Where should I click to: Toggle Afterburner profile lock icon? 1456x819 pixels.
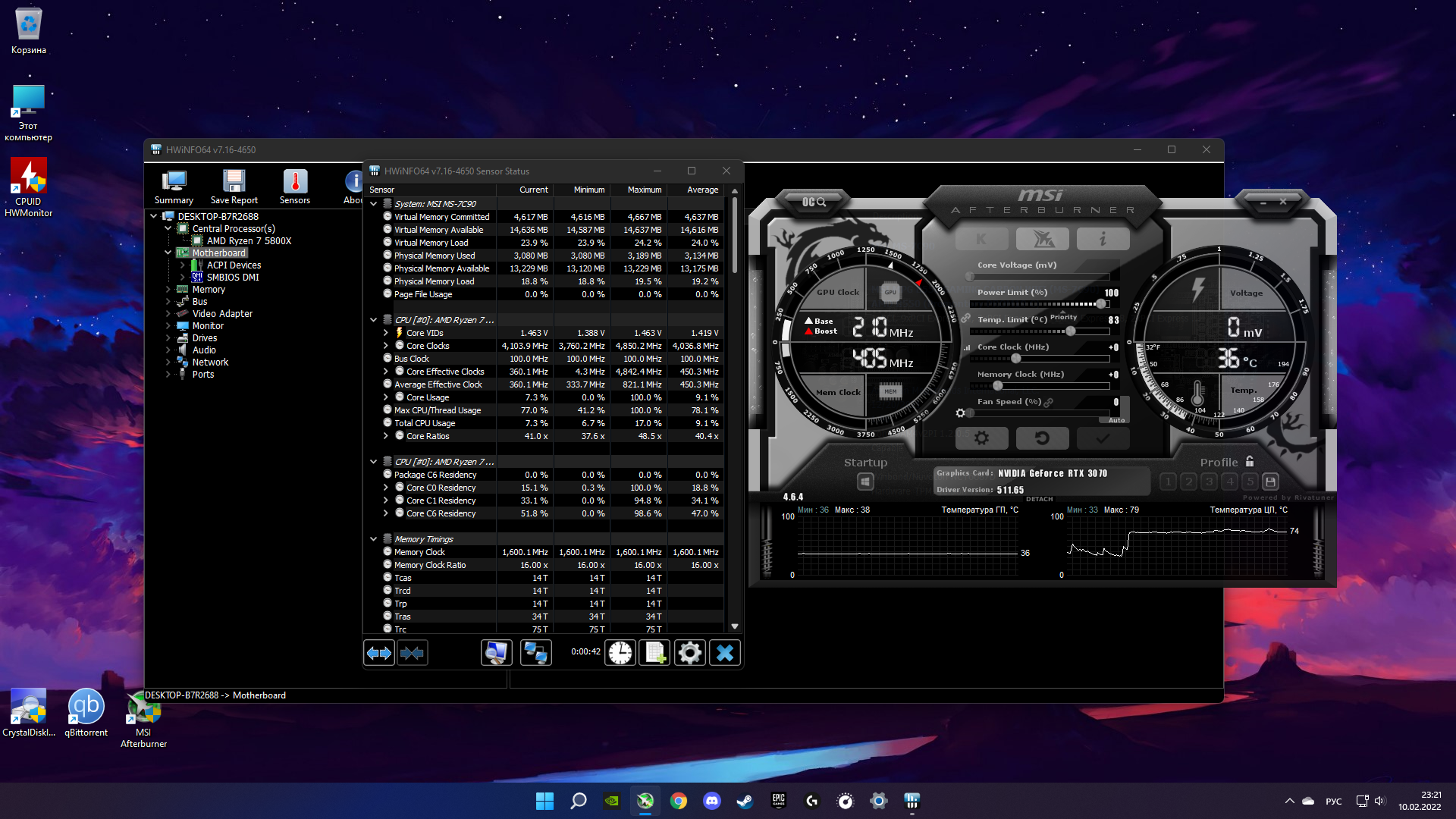(1250, 461)
